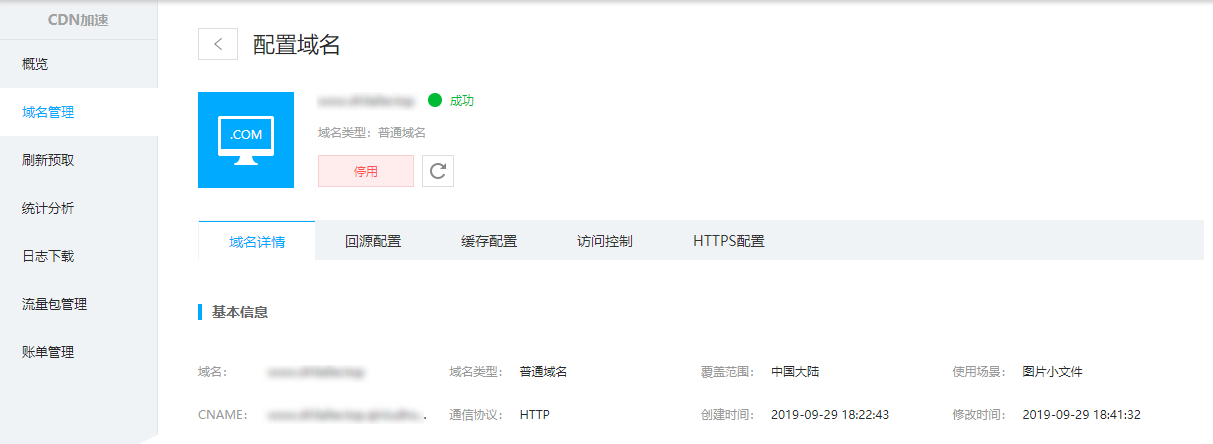Go back using the left chevron button
This screenshot has width=1213, height=444.
(x=218, y=44)
